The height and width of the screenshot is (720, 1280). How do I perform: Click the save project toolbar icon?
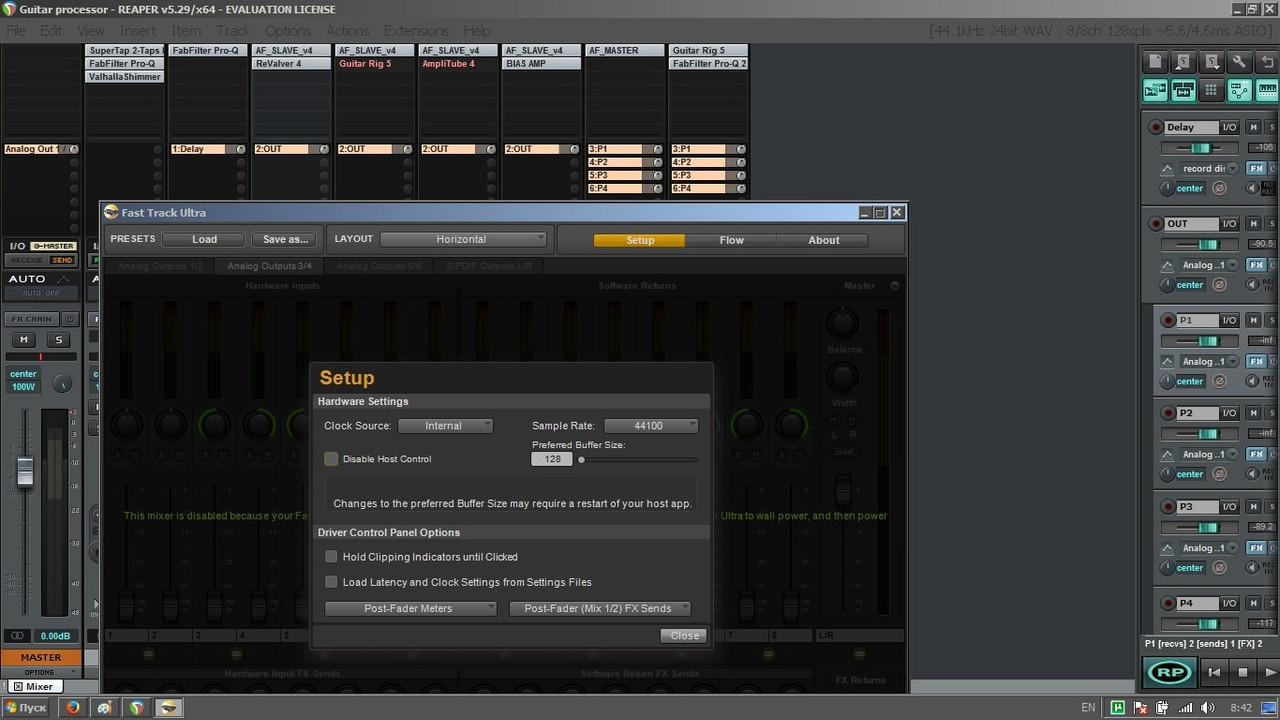point(1211,62)
